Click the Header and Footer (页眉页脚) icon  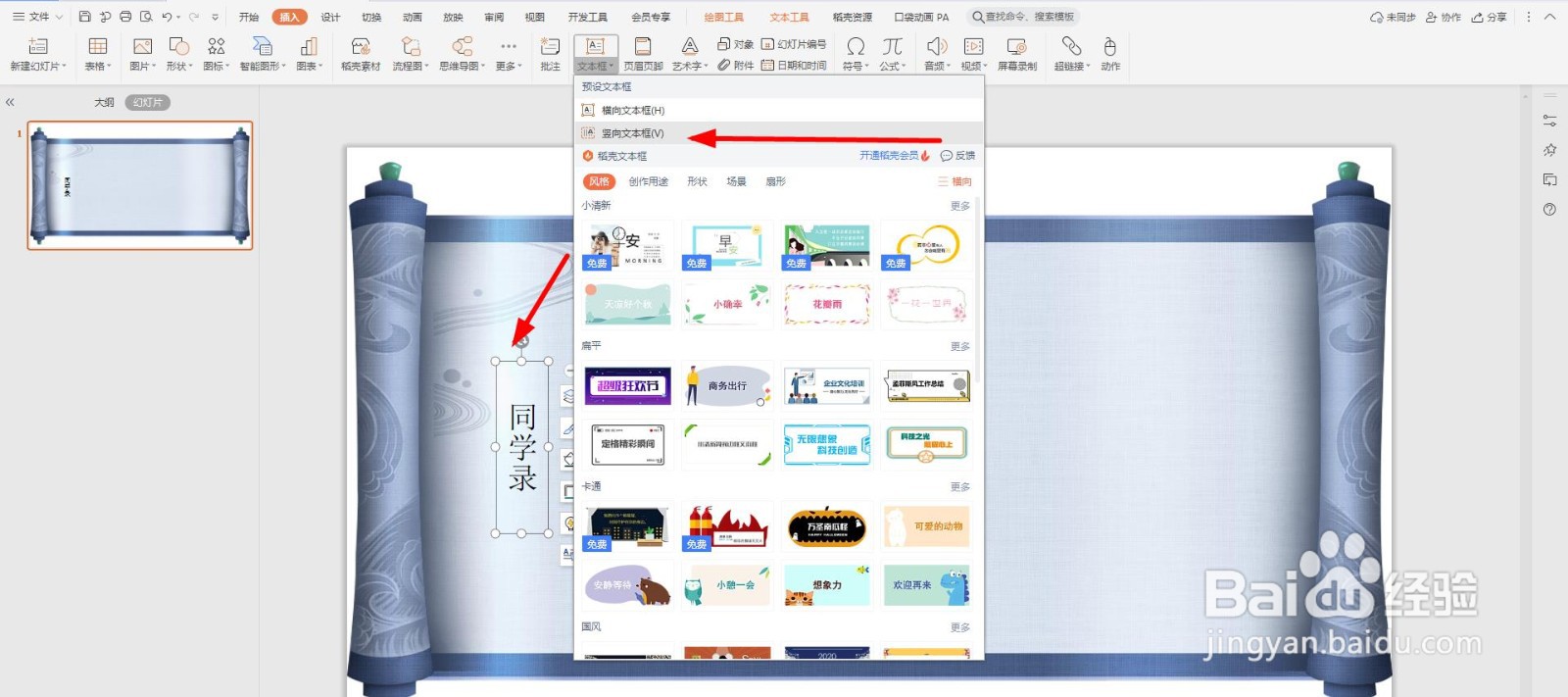tap(643, 46)
